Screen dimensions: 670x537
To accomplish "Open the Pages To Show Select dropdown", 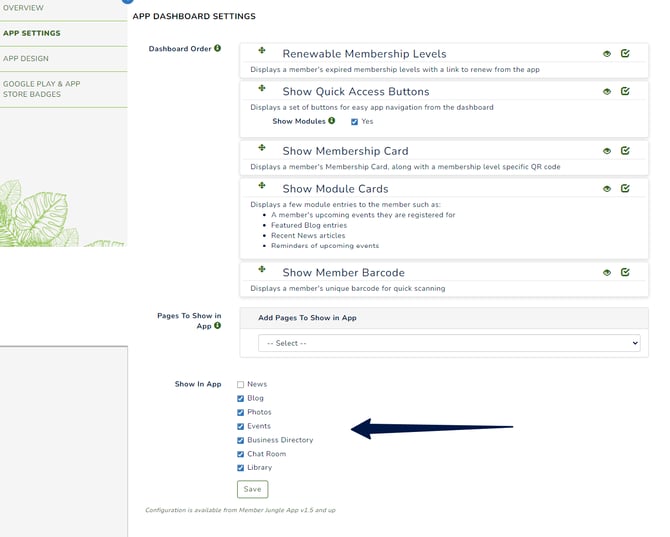I will tap(448, 343).
